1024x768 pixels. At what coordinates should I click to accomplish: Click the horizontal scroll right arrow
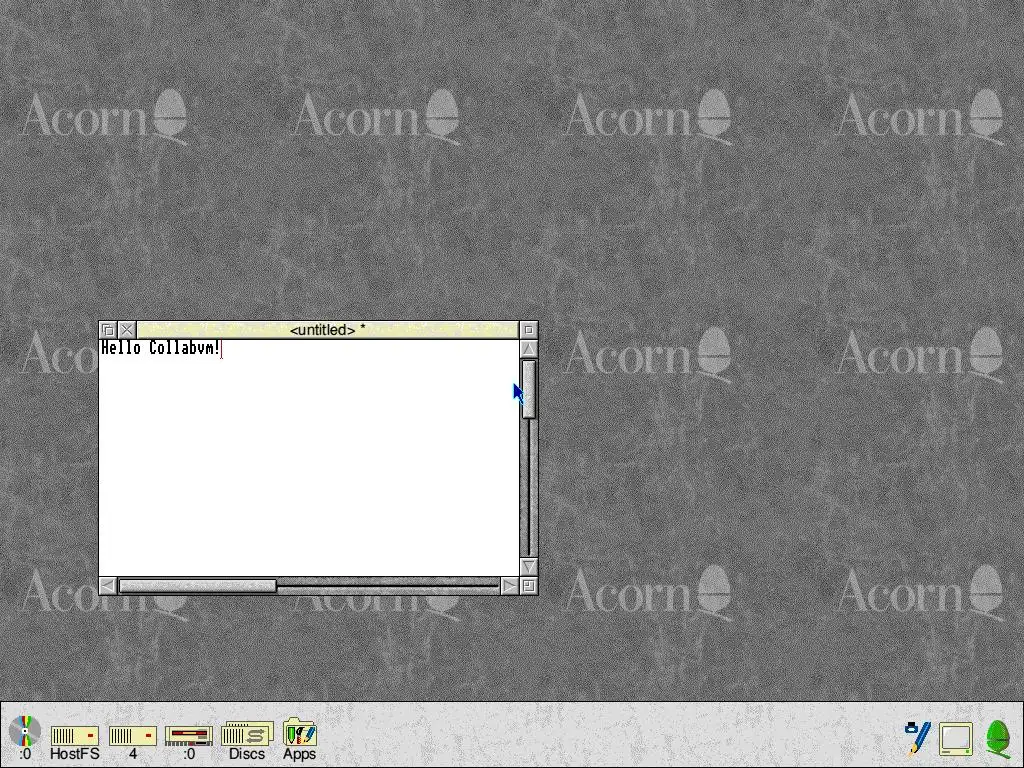coord(509,586)
